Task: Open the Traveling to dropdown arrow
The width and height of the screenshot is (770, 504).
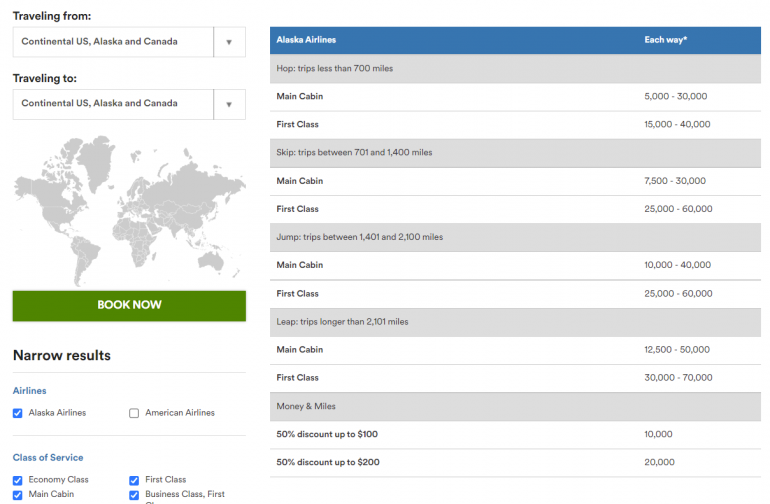Action: [229, 104]
